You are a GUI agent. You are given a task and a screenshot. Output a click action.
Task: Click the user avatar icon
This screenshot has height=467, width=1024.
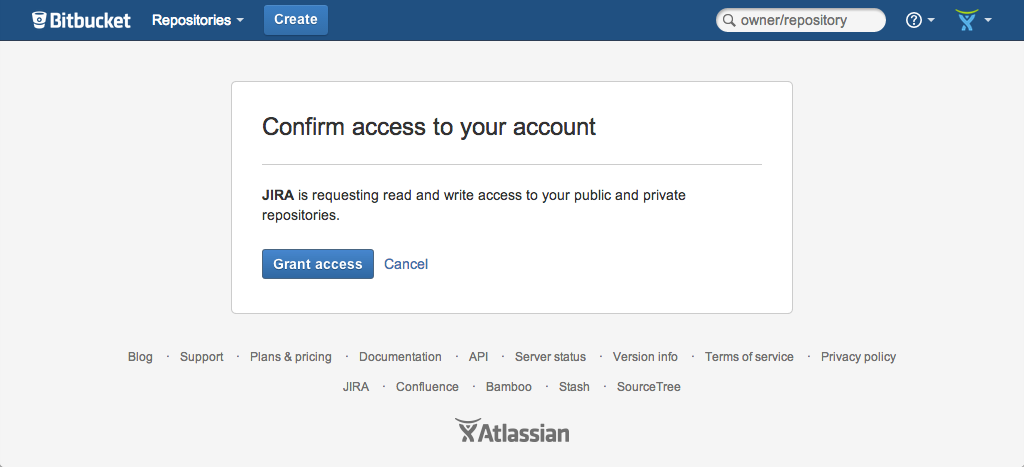[x=967, y=20]
